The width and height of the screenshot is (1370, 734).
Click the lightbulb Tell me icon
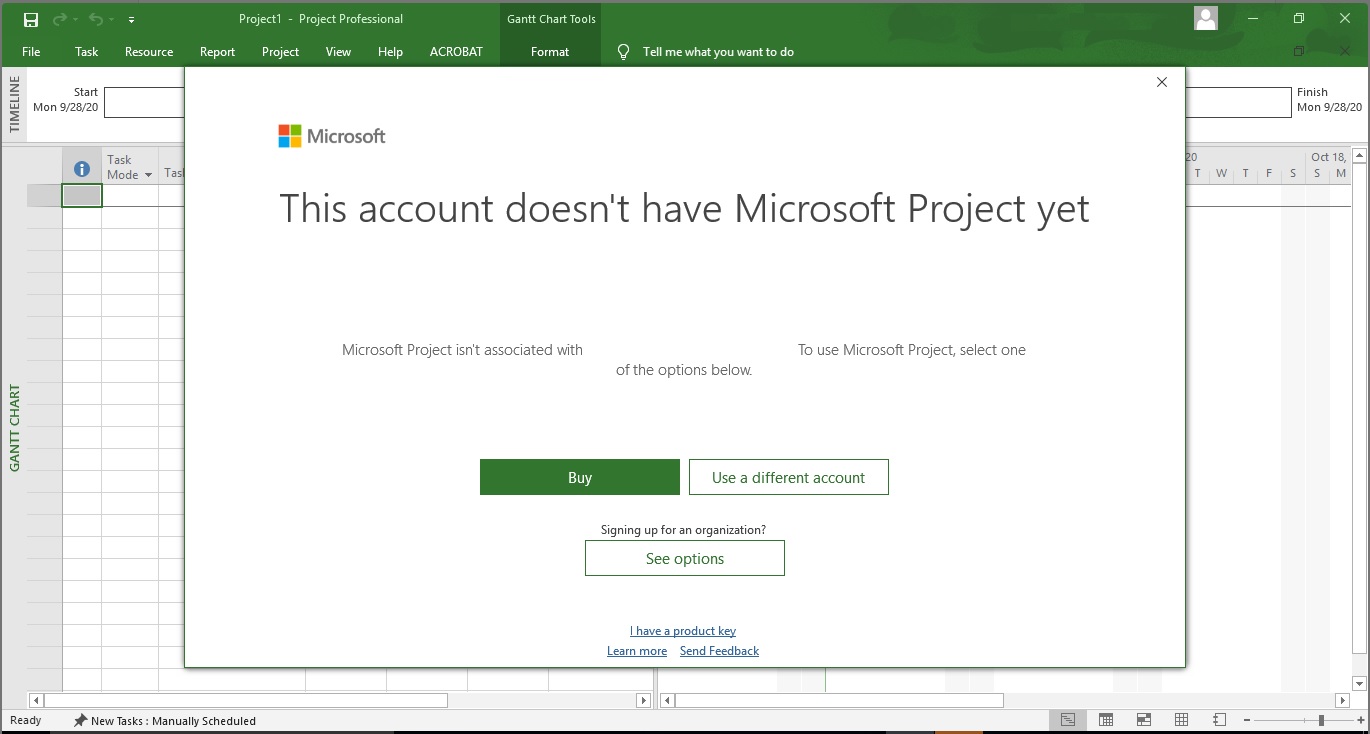(623, 51)
